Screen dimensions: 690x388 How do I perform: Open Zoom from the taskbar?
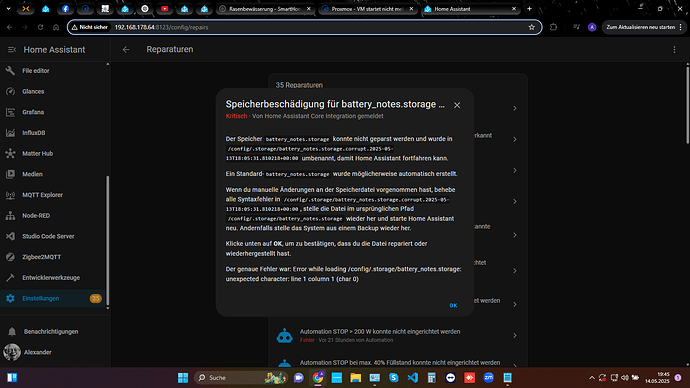[488, 378]
